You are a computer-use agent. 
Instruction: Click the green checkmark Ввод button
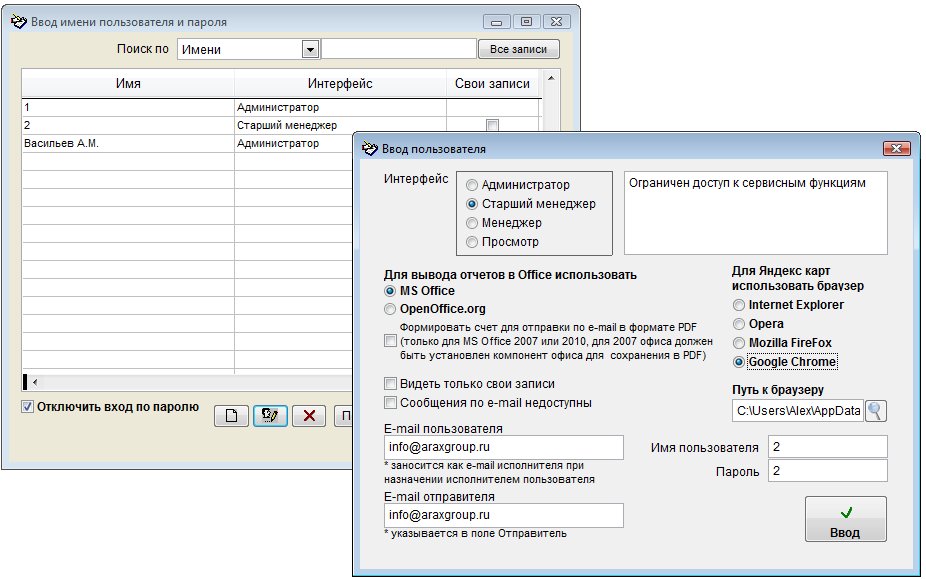click(846, 519)
